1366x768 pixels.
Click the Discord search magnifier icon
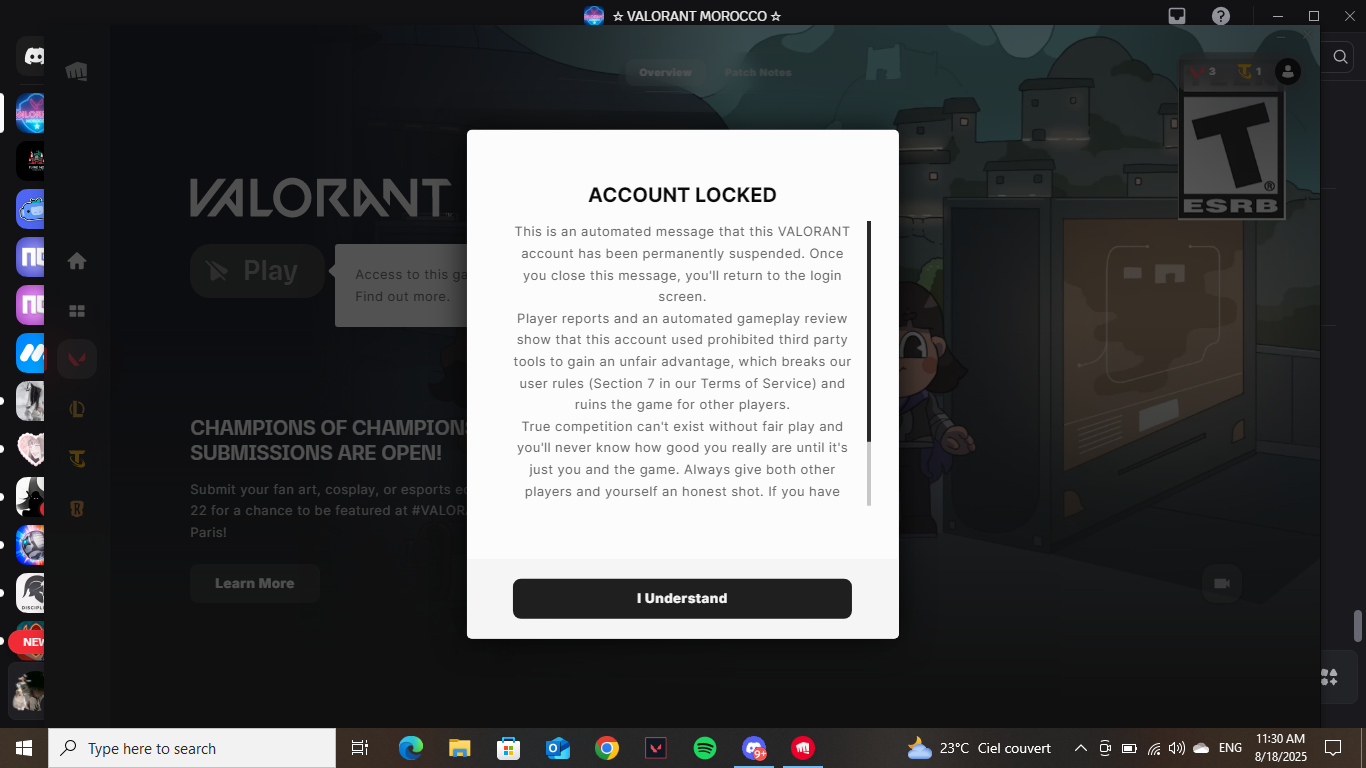pyautogui.click(x=1341, y=57)
